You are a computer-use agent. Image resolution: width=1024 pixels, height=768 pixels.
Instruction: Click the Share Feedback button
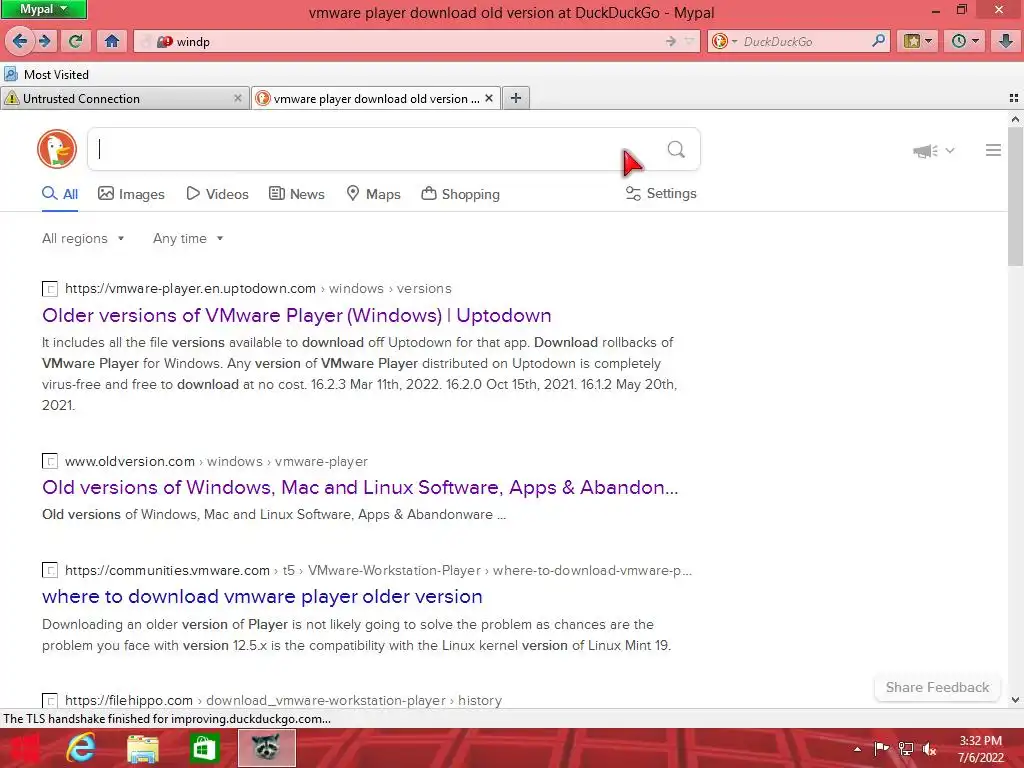point(937,687)
